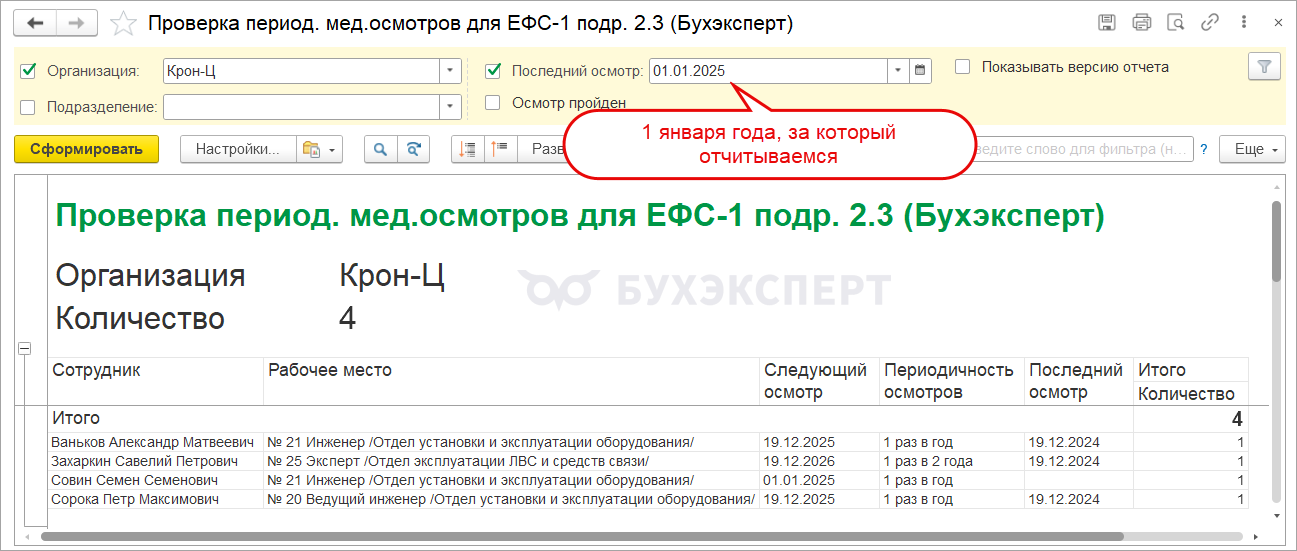This screenshot has height=551, width=1297.
Task: Click the Сформировать button
Action: point(86,149)
